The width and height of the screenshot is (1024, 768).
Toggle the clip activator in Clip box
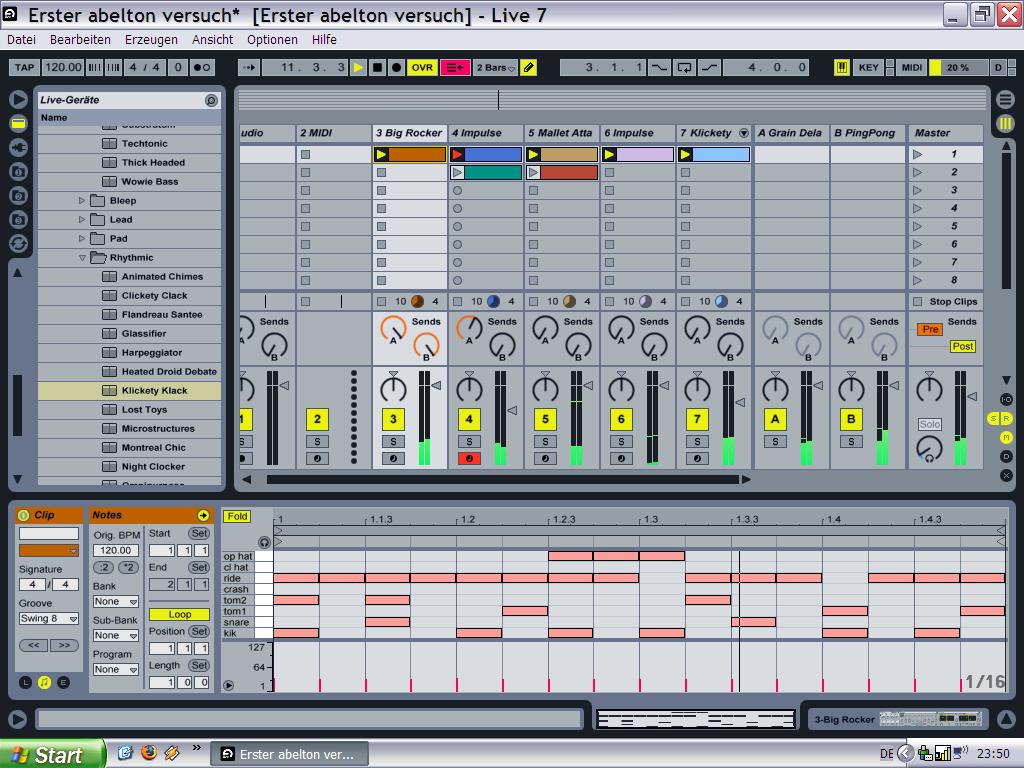pos(24,515)
